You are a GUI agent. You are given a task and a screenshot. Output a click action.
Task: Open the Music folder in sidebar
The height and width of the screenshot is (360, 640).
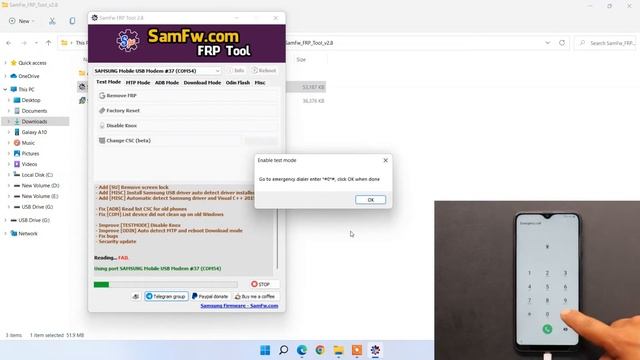[x=28, y=143]
